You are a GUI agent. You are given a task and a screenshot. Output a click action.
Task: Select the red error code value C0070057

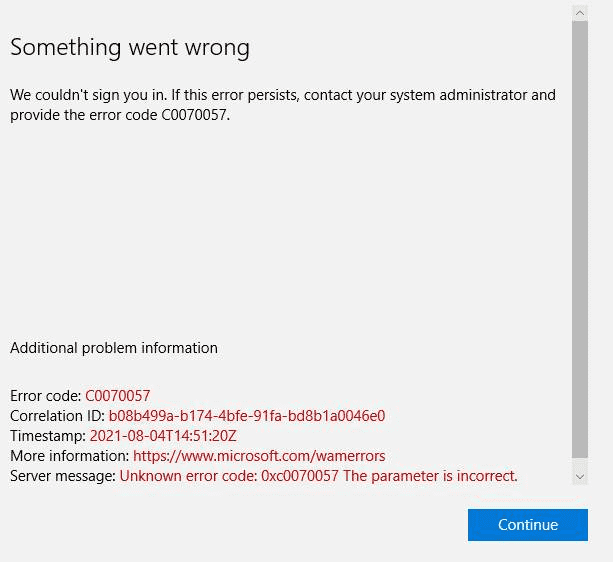coord(117,396)
